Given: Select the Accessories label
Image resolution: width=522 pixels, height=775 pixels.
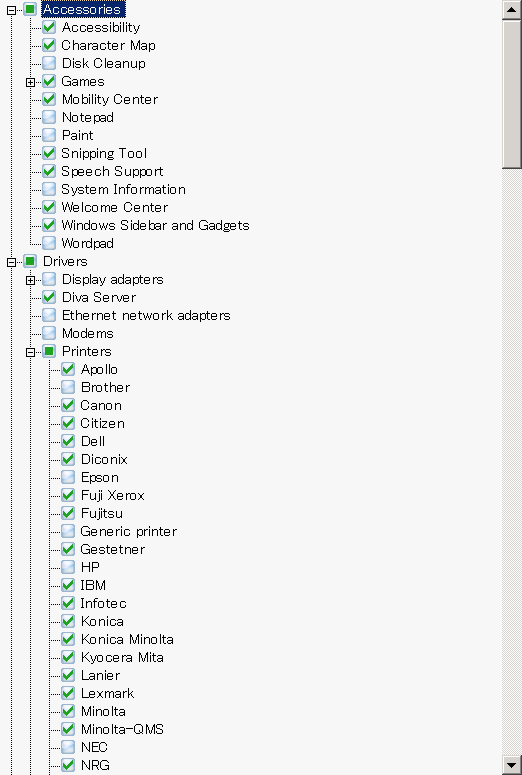Looking at the screenshot, I should 83,9.
